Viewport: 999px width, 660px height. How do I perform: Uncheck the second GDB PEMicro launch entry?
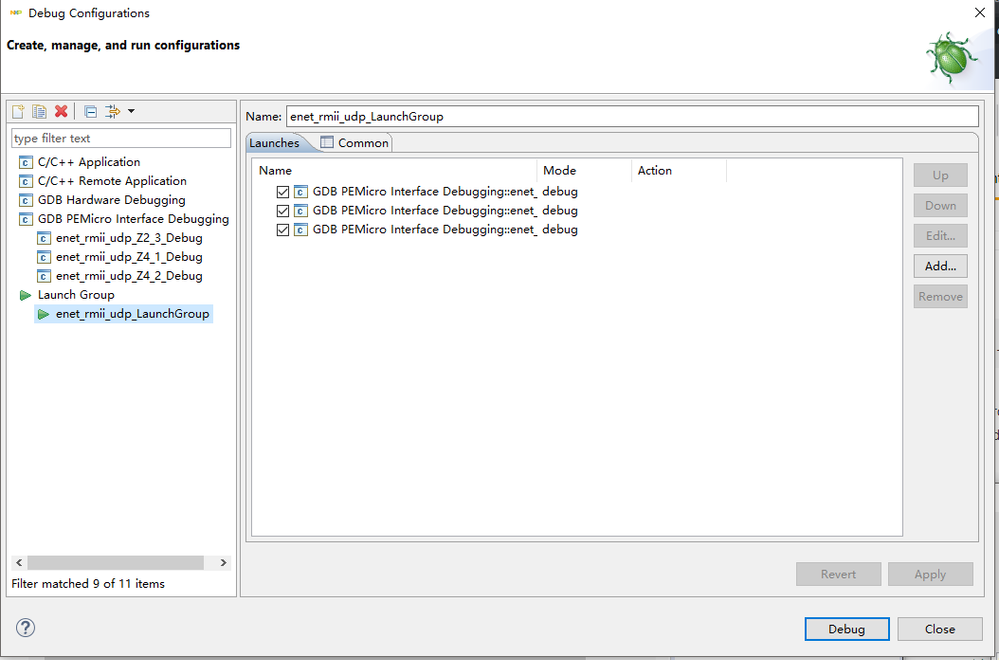click(283, 211)
